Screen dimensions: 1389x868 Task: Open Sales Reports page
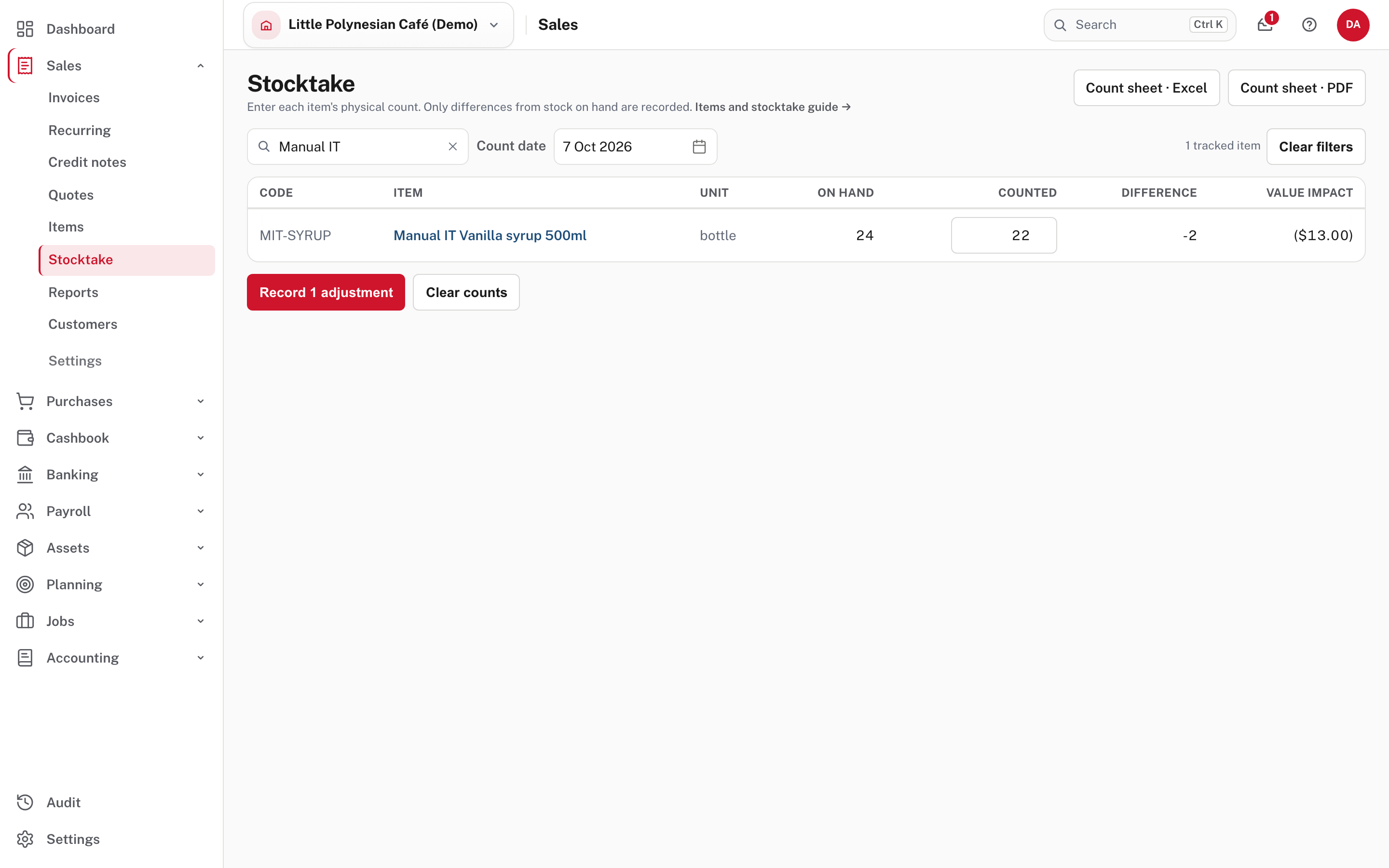(73, 292)
